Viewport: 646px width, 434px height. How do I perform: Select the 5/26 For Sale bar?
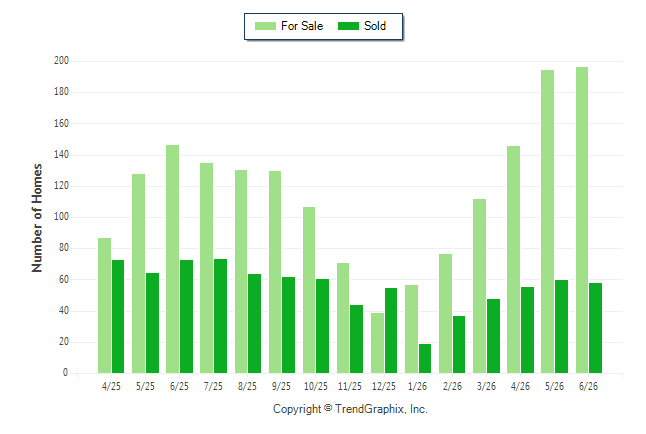[548, 222]
